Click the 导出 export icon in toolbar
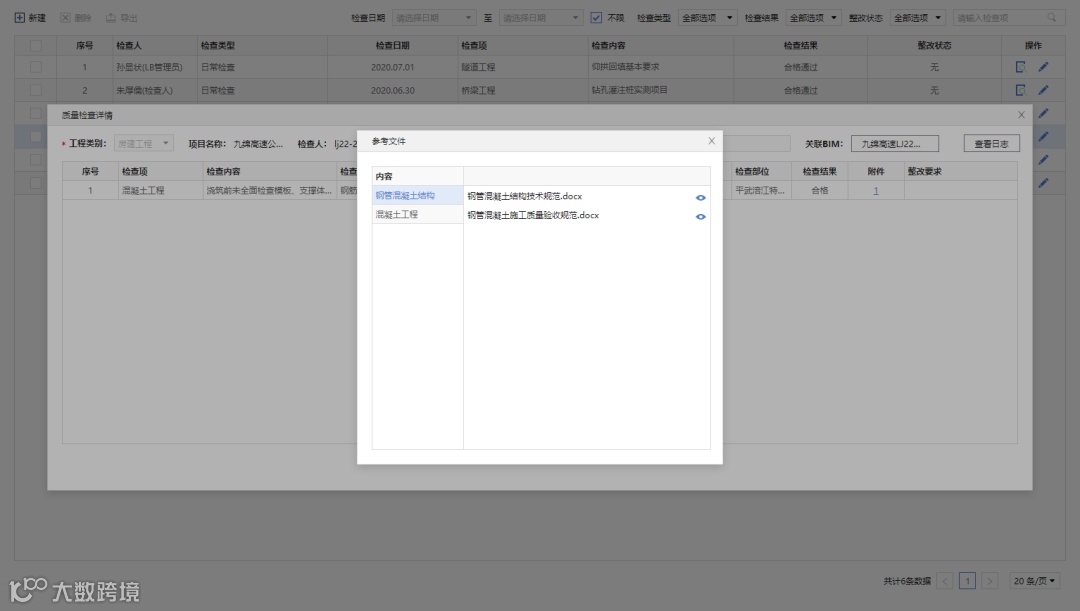Viewport: 1080px width, 611px height. point(111,18)
